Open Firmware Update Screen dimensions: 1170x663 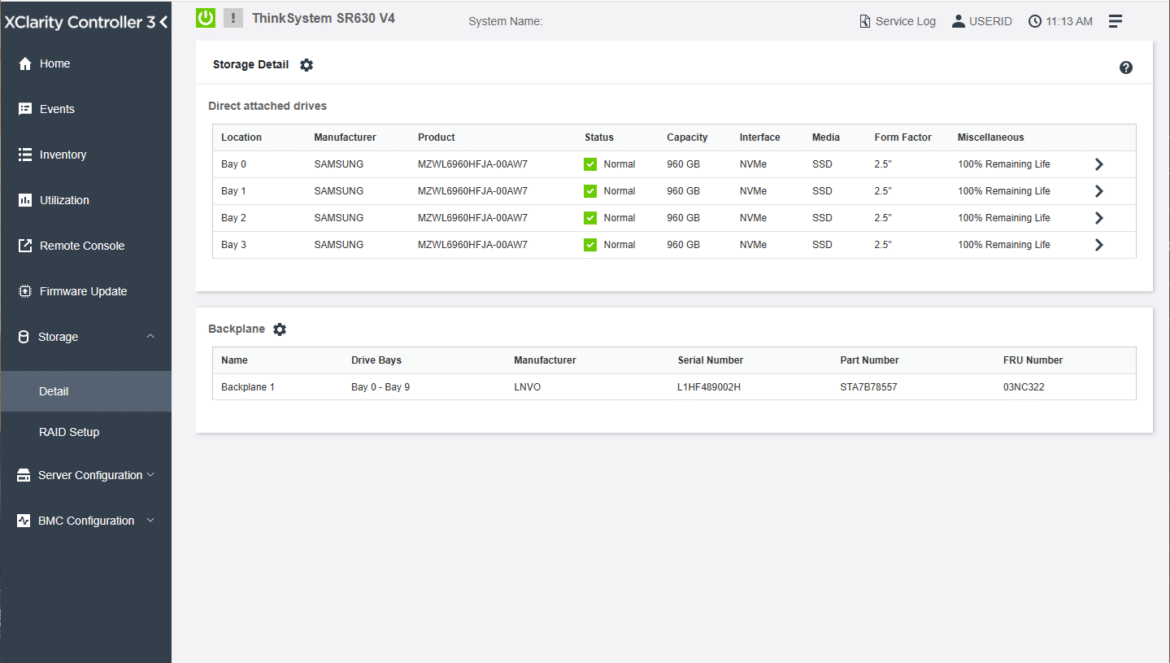[83, 291]
